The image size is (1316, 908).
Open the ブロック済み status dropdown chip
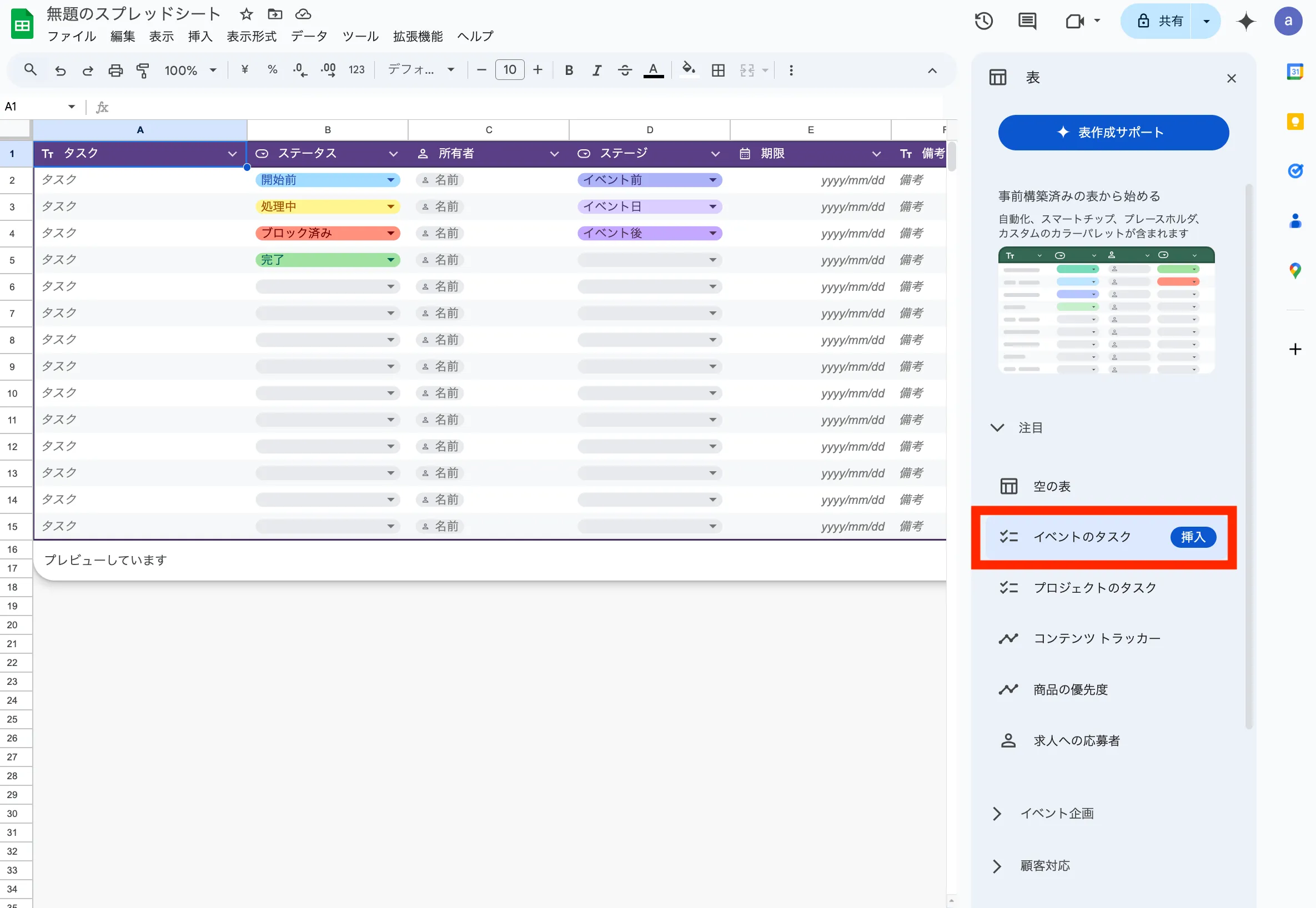click(328, 233)
